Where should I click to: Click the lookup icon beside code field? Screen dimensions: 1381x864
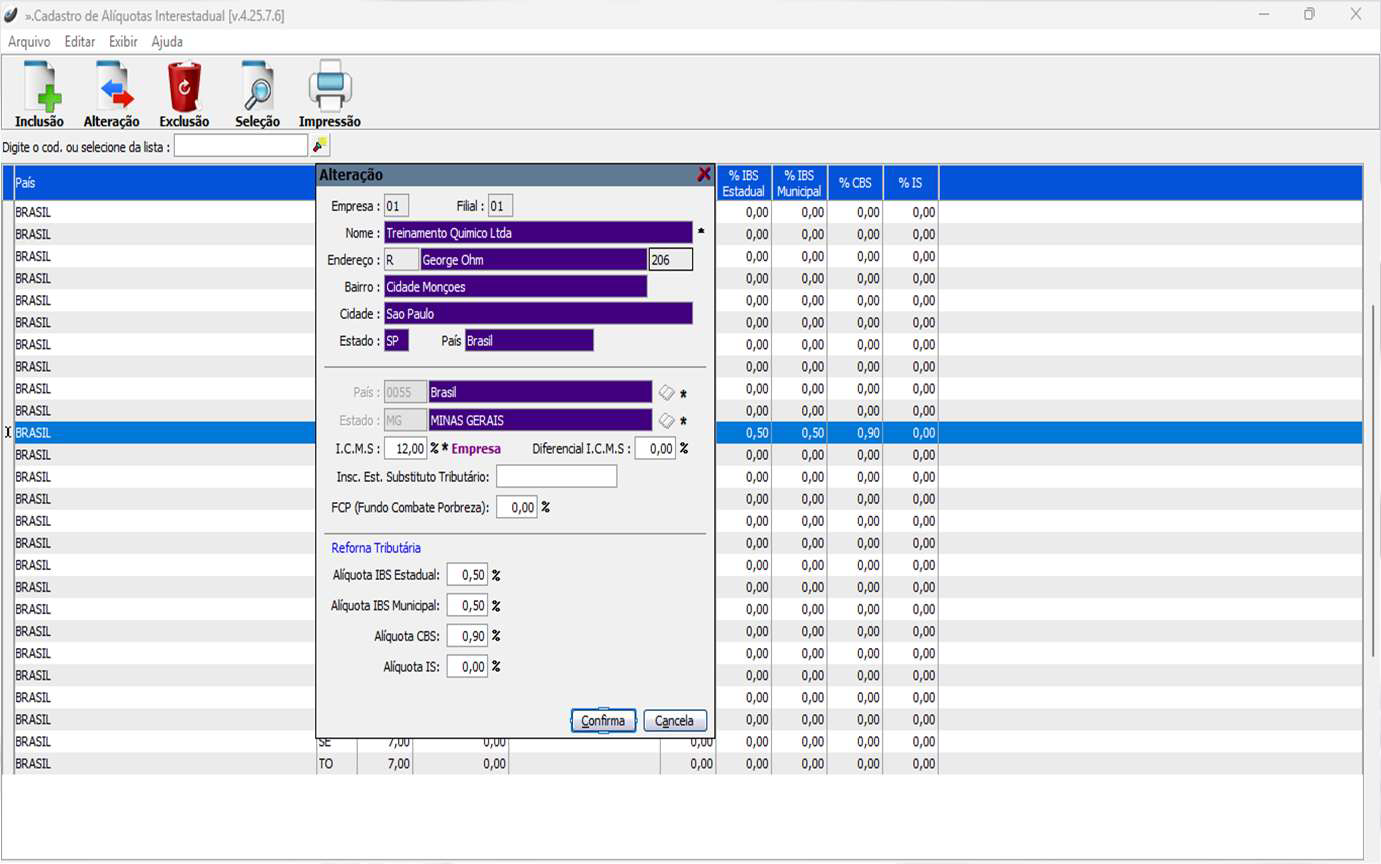(320, 146)
